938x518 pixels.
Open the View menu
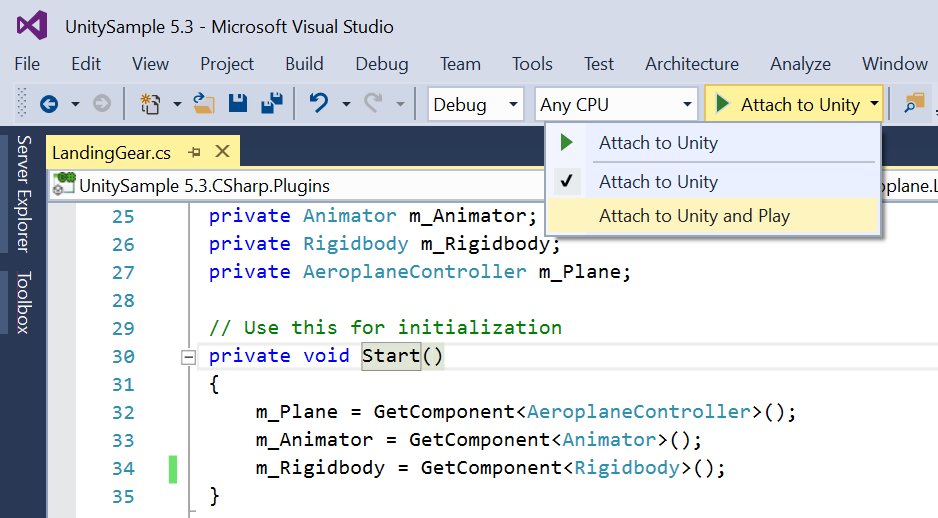pos(150,64)
